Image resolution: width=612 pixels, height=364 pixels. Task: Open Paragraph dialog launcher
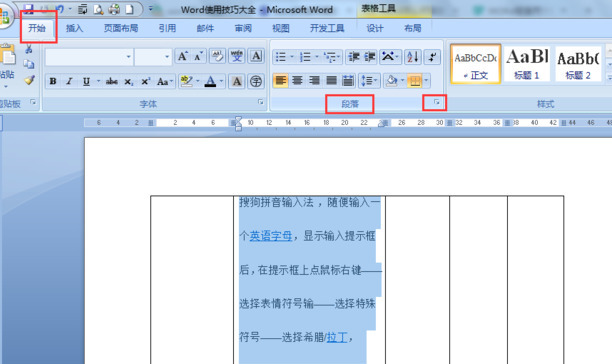[436, 102]
